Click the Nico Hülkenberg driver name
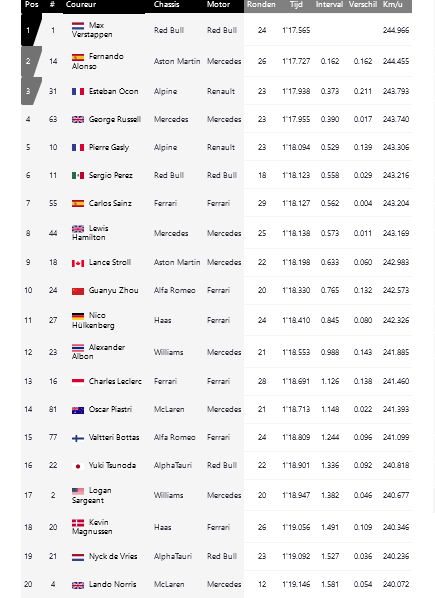The image size is (435, 598). 93,320
